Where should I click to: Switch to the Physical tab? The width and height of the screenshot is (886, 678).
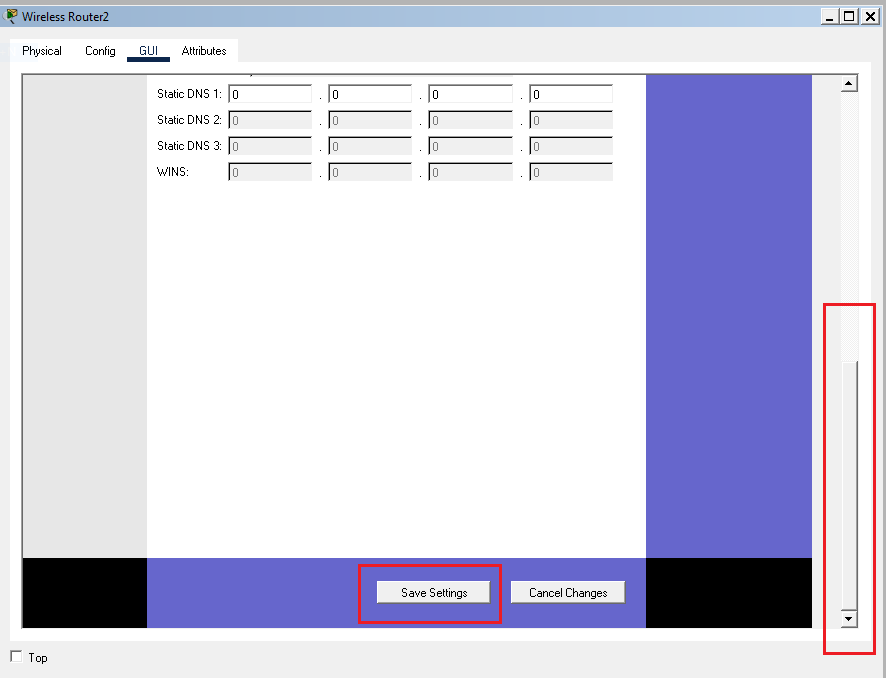[x=42, y=51]
